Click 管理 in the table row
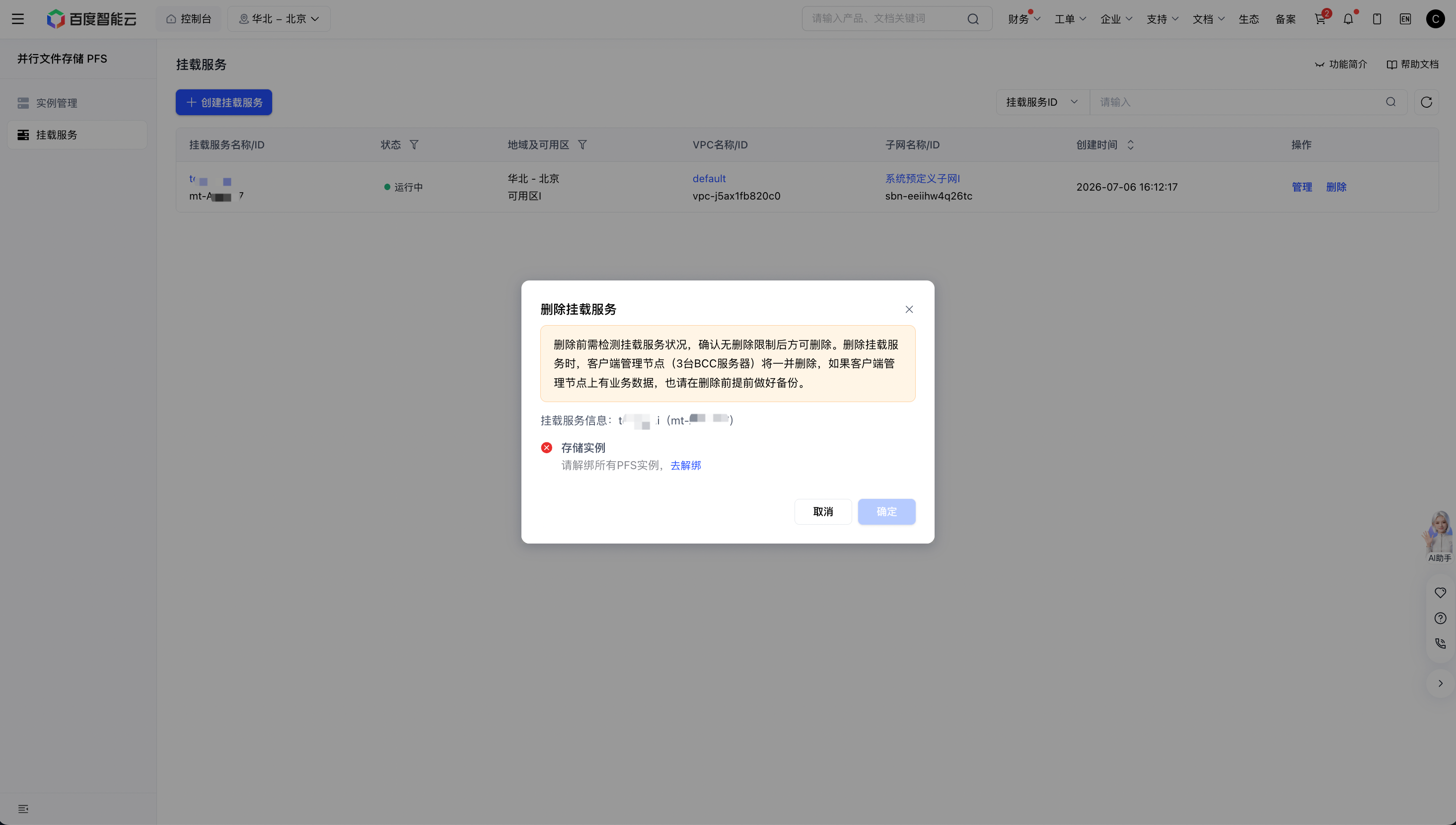The height and width of the screenshot is (825, 1456). click(1302, 187)
